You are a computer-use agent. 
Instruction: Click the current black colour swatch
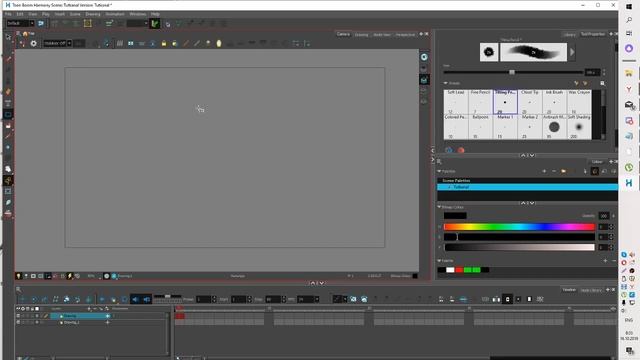pos(455,216)
